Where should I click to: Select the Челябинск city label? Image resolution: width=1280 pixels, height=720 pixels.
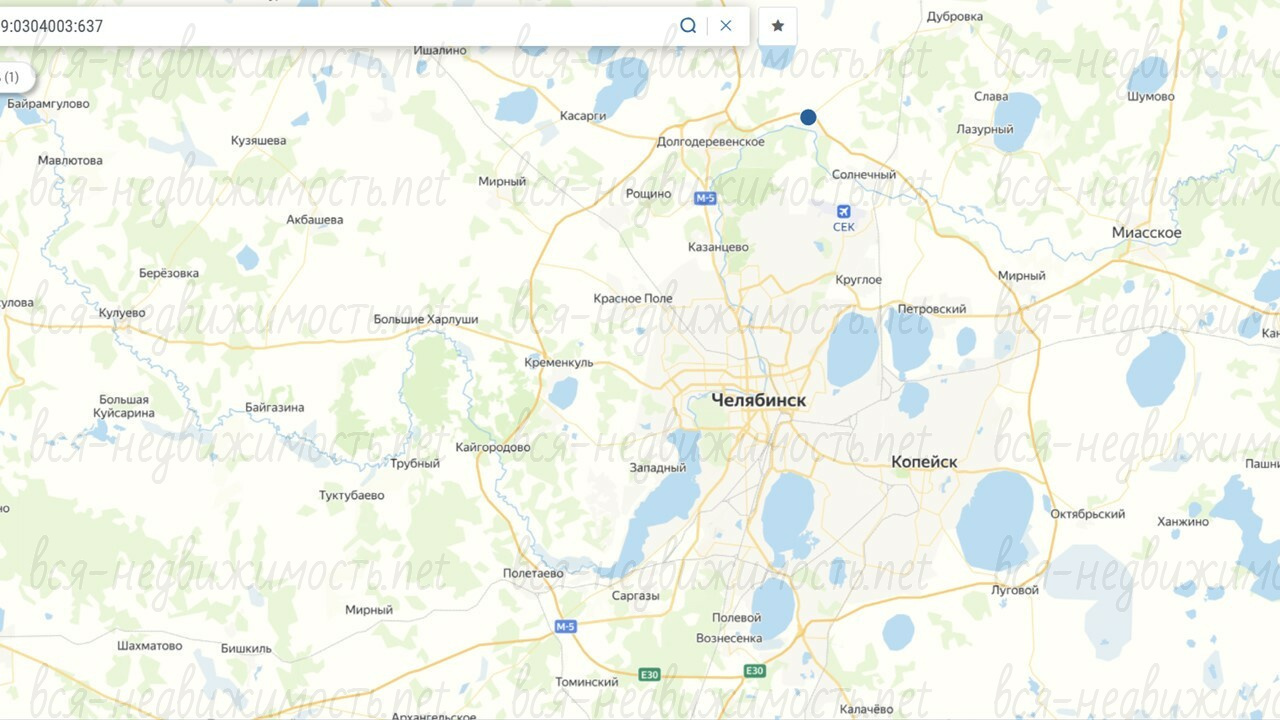point(758,400)
